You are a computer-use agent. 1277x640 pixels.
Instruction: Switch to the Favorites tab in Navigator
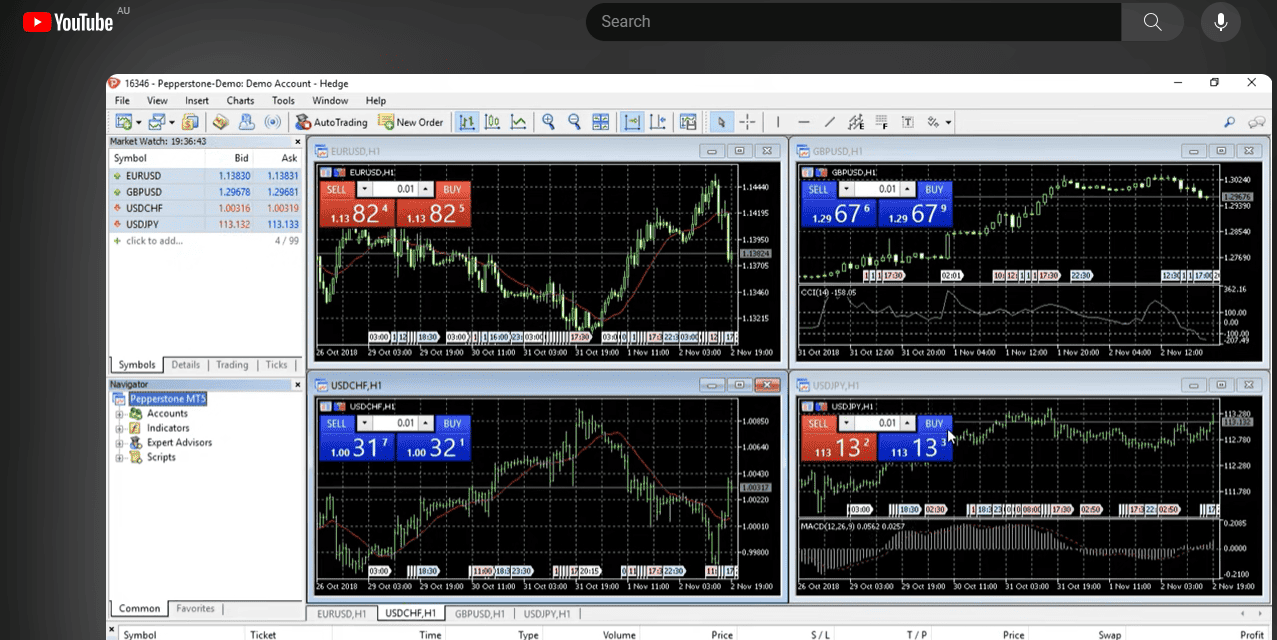pos(195,608)
